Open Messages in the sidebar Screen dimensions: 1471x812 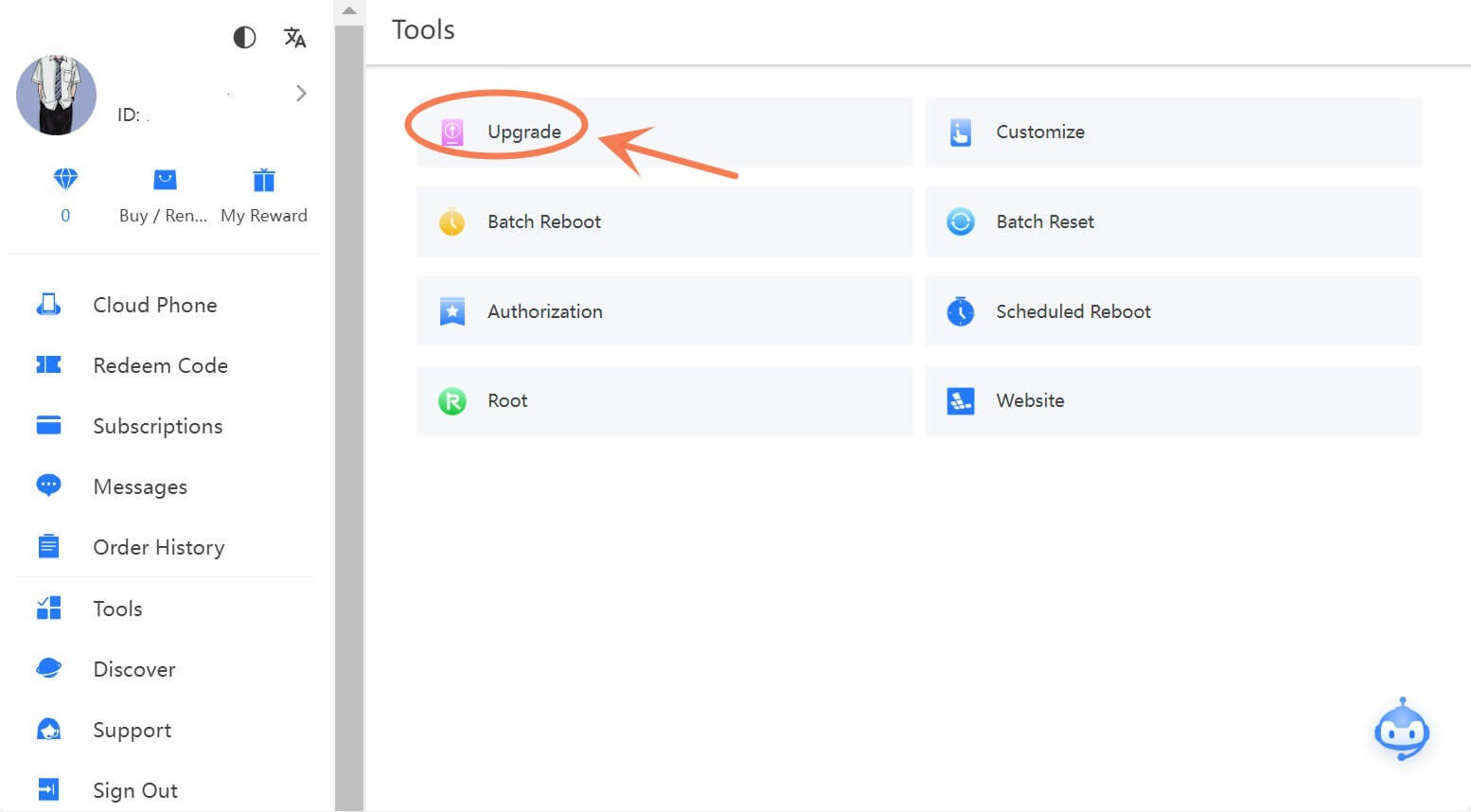pyautogui.click(x=140, y=487)
